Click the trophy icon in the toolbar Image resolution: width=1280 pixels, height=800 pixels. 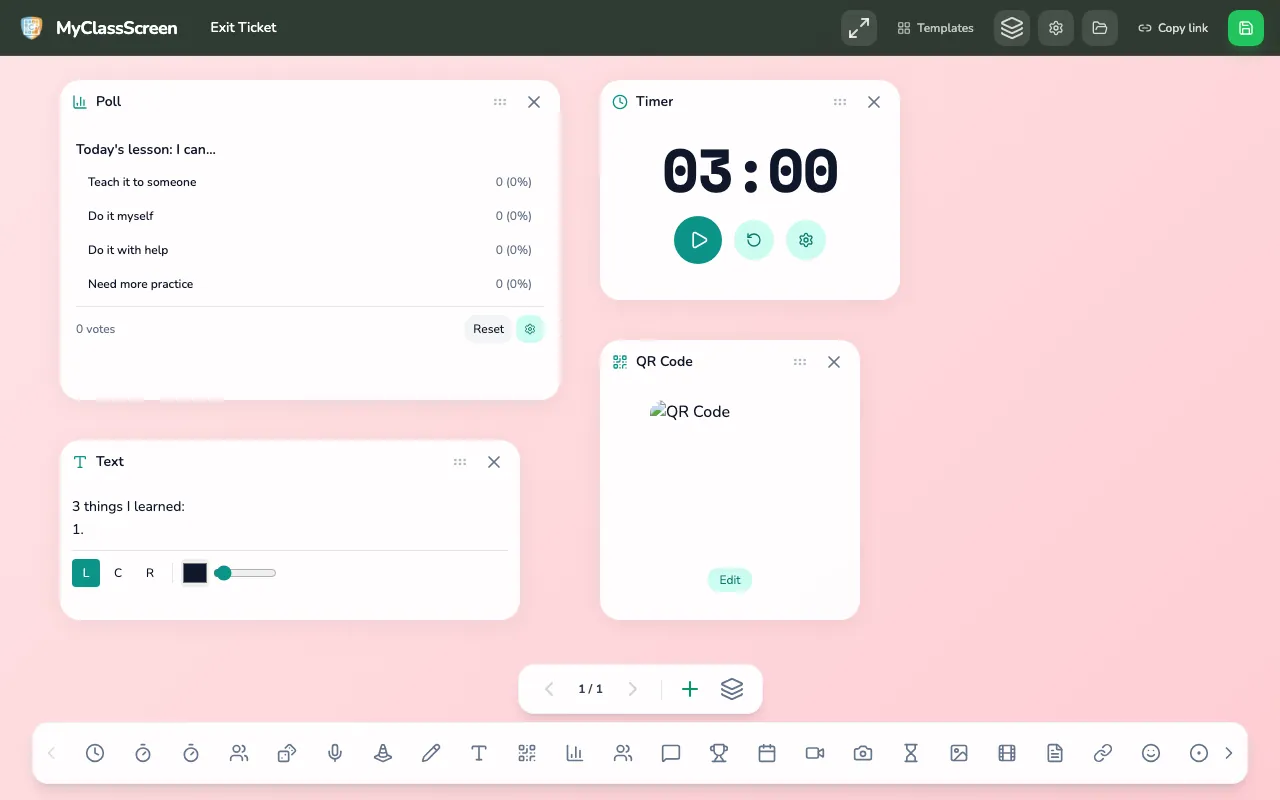point(719,753)
